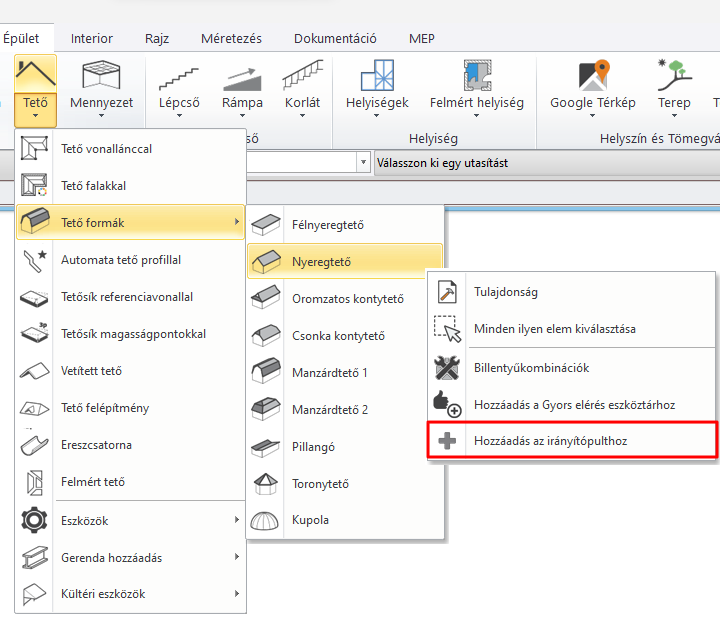Click the Korlát railing icon
The height and width of the screenshot is (638, 720).
302,78
